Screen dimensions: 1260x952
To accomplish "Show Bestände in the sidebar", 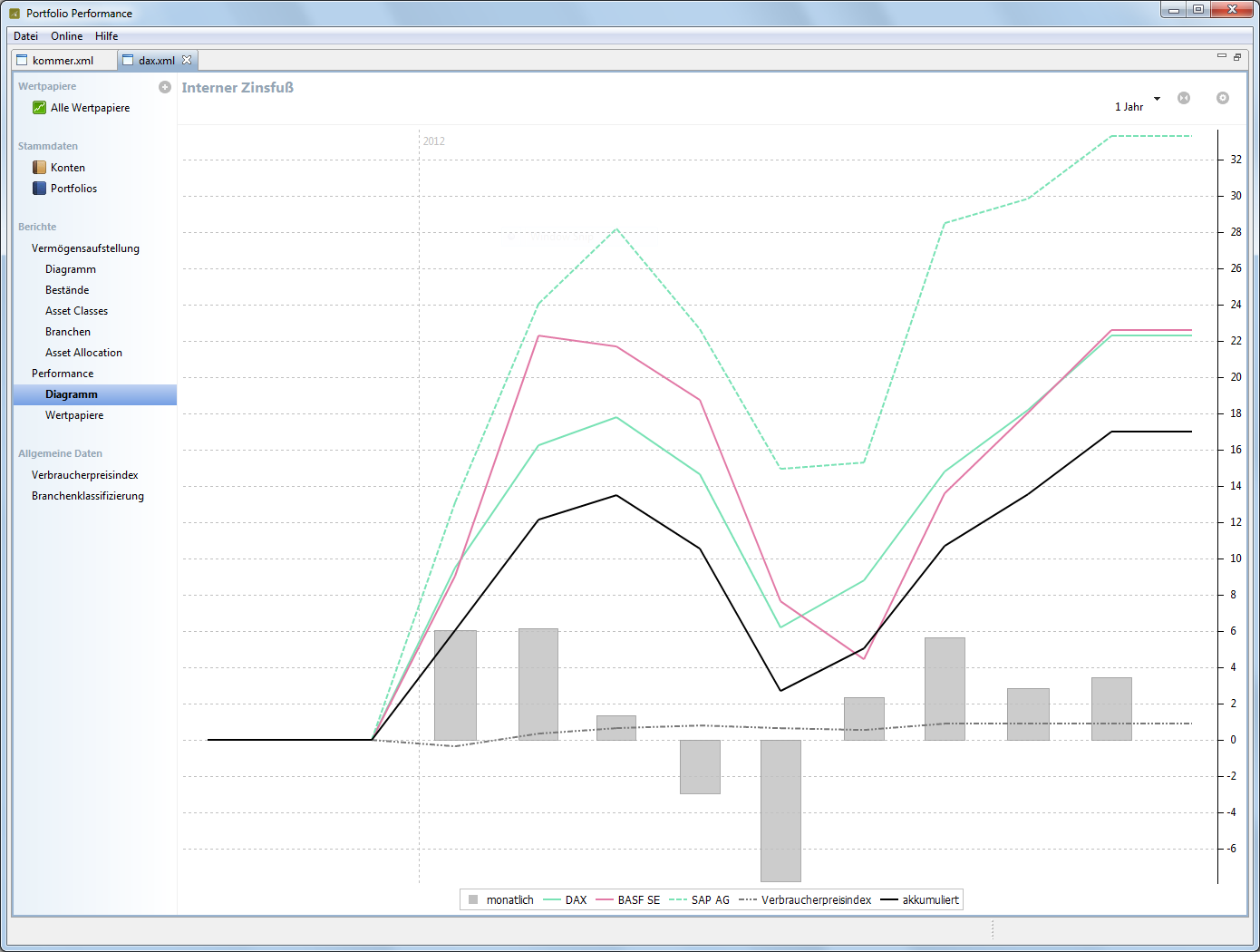I will (67, 290).
